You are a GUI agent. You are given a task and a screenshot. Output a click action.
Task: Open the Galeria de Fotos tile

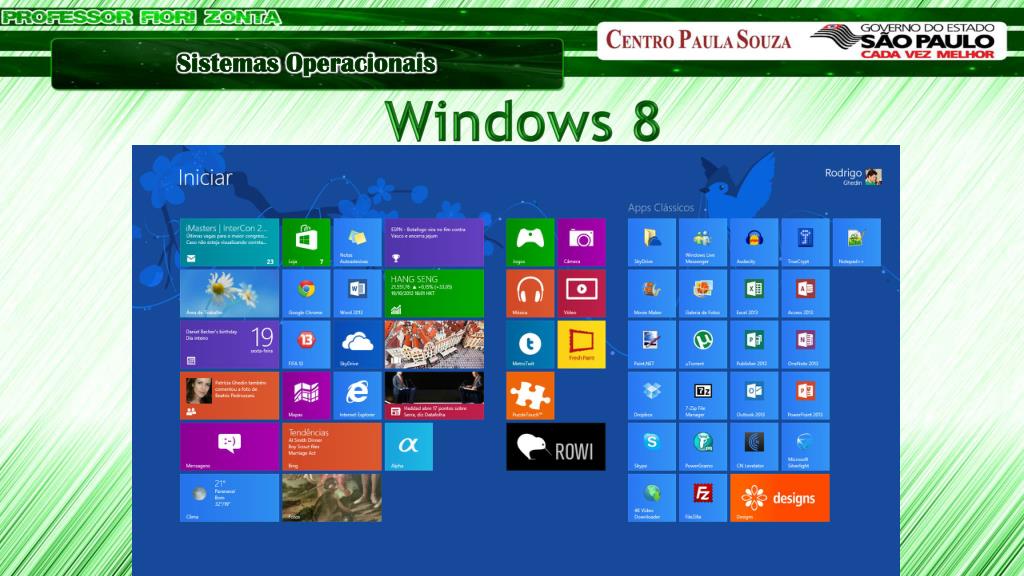tap(703, 293)
